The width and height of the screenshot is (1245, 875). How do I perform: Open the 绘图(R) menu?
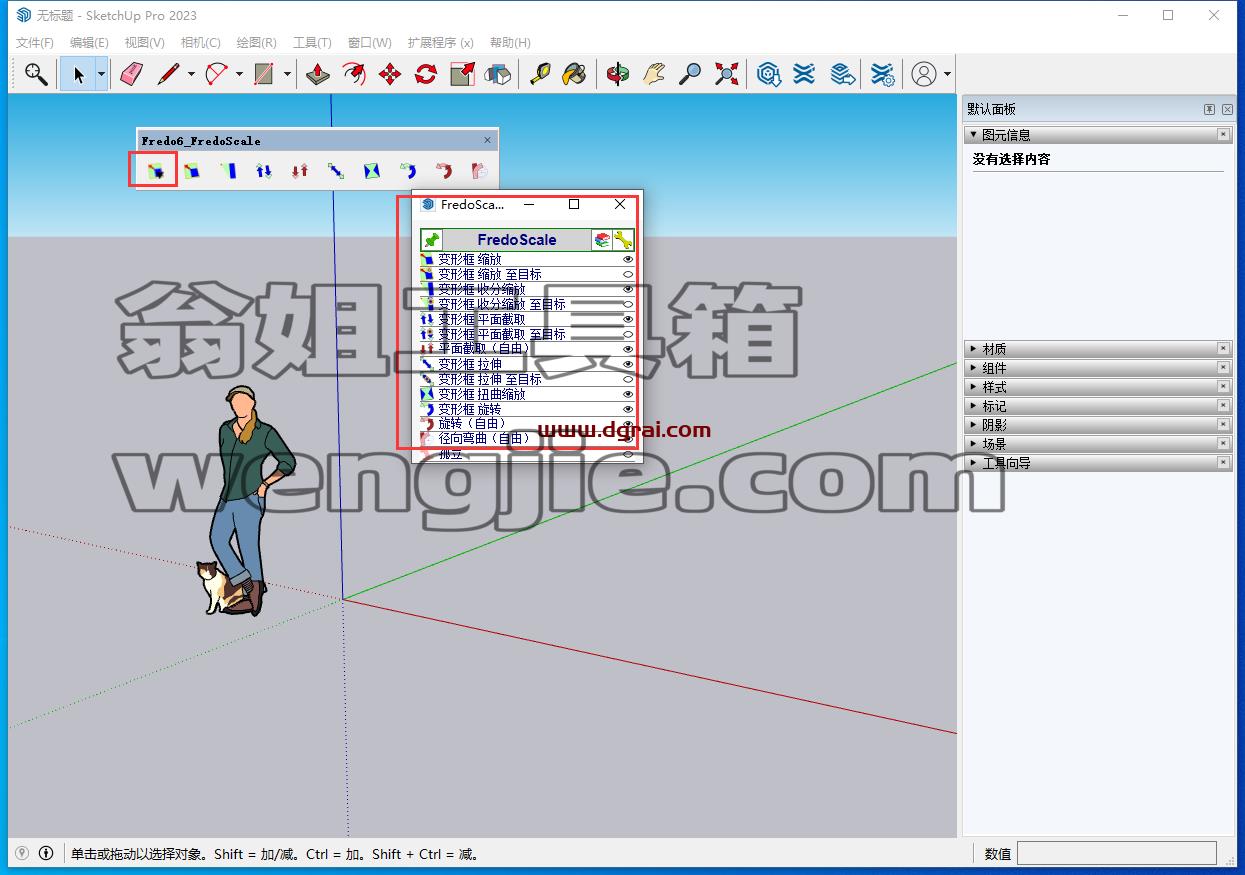tap(256, 42)
